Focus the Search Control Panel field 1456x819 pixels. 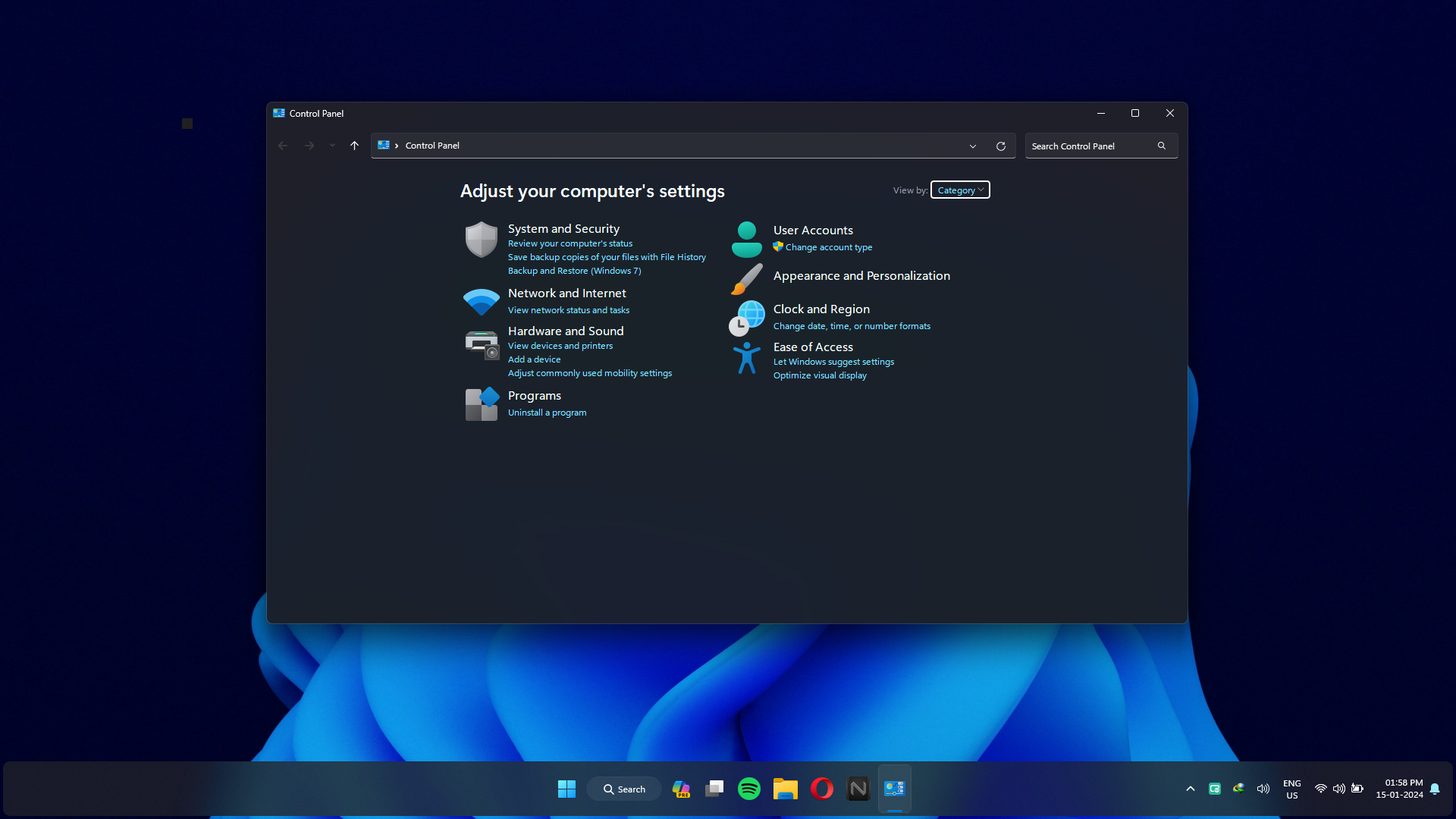(1090, 146)
